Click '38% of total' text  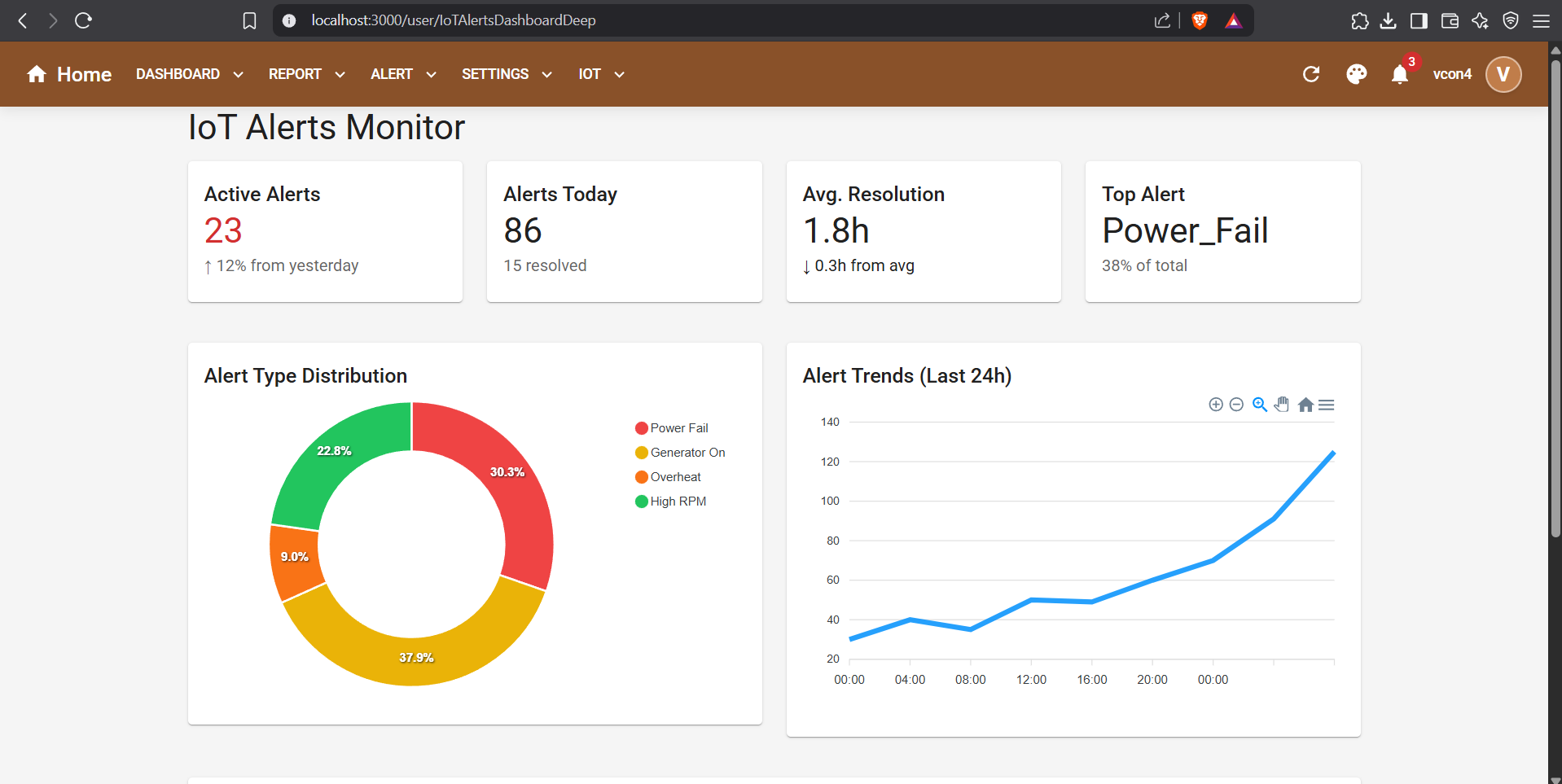[x=1144, y=265]
